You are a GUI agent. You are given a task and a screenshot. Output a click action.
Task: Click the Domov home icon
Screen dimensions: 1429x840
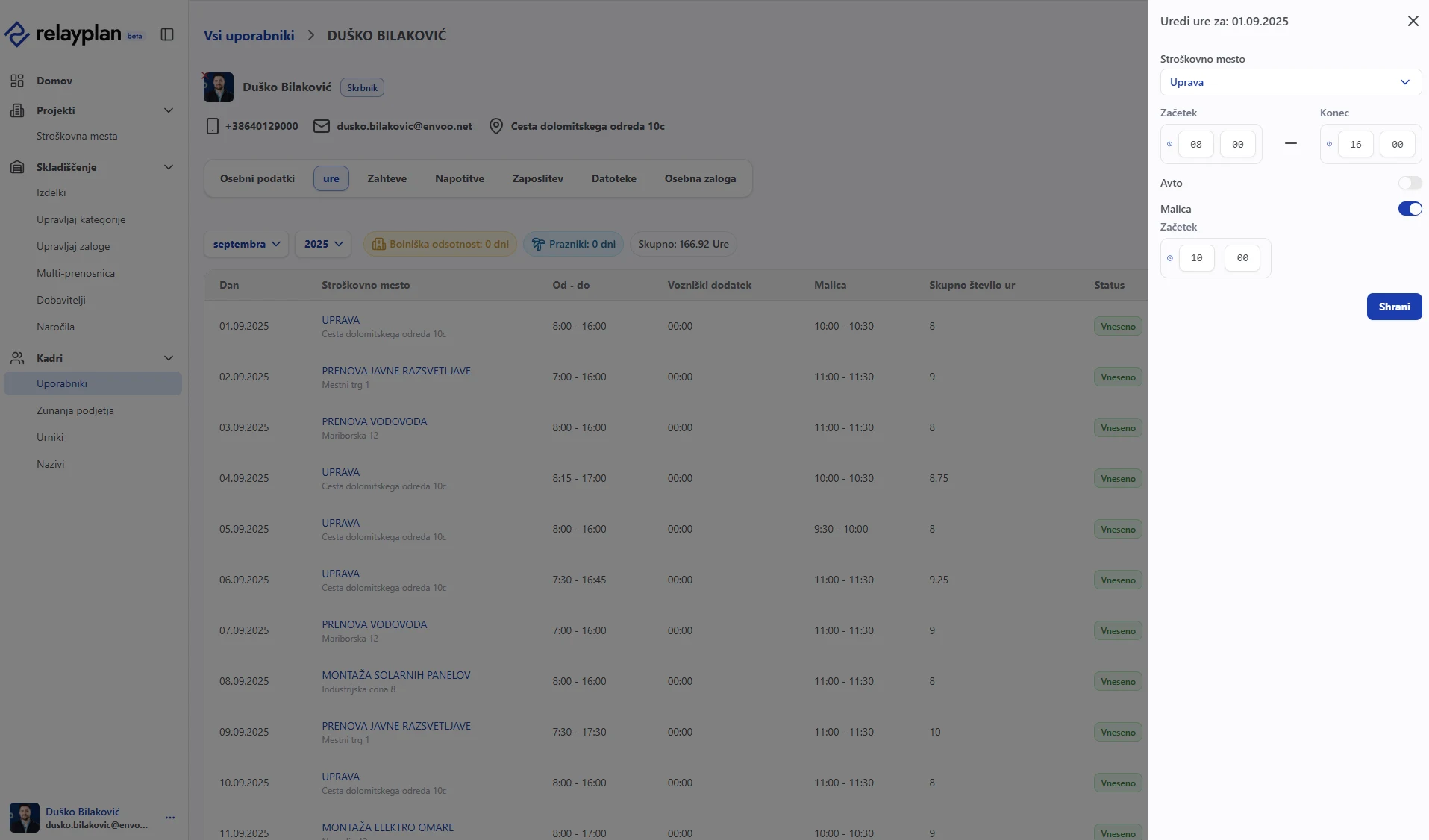point(17,81)
